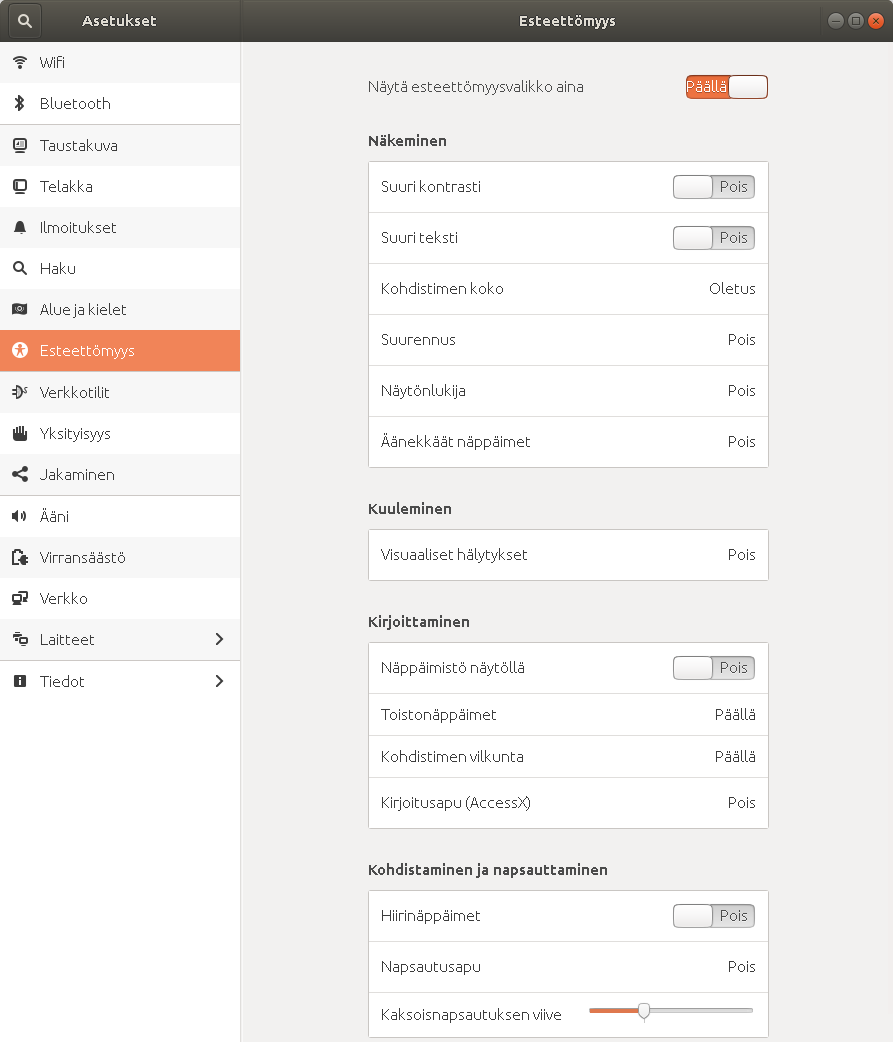Open Bluetooth settings via its icon

click(x=20, y=104)
